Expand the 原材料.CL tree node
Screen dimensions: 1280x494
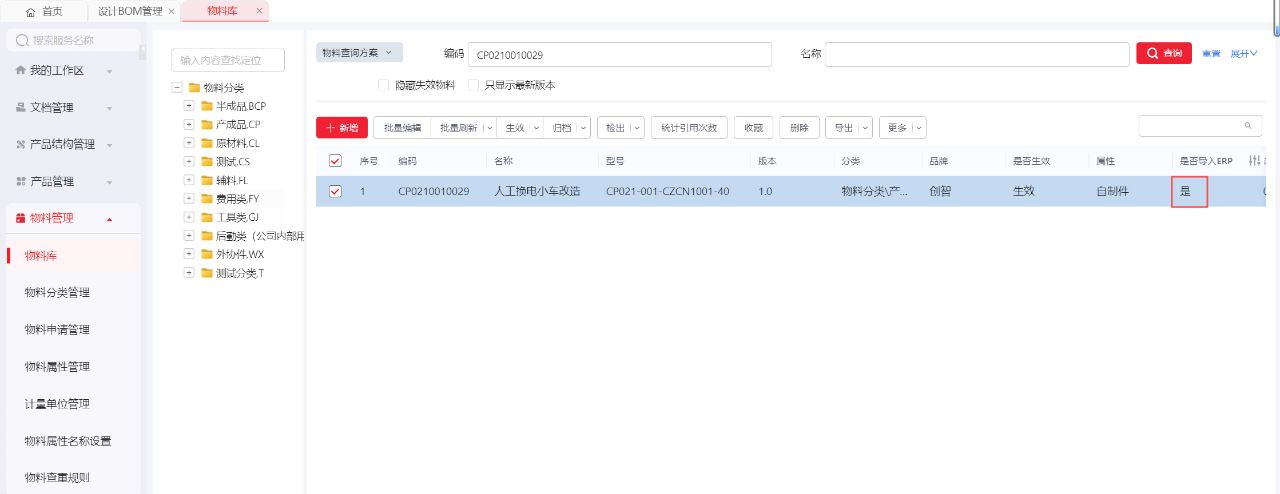(190, 143)
